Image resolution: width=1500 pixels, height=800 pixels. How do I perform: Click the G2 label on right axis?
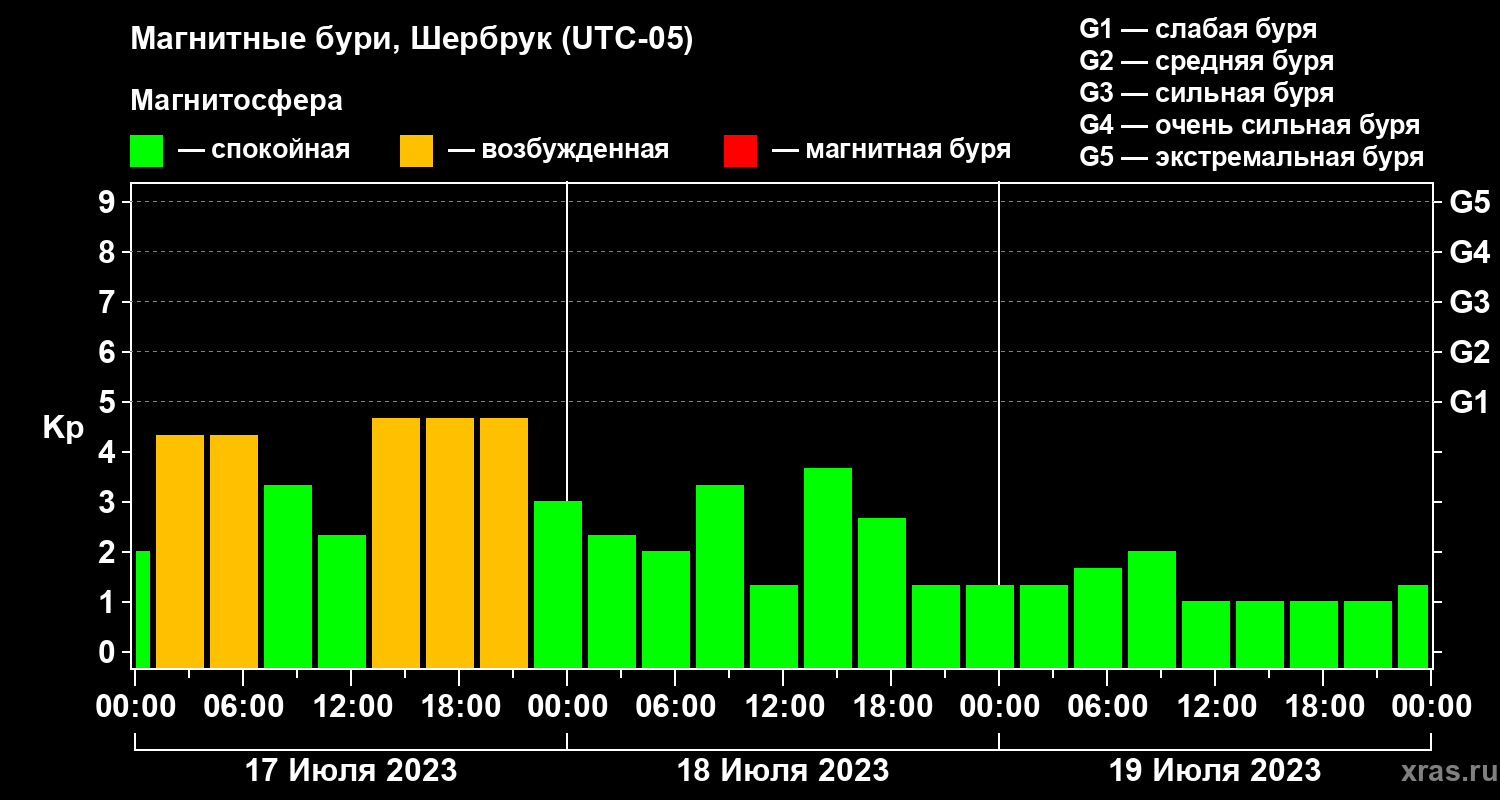click(1469, 352)
